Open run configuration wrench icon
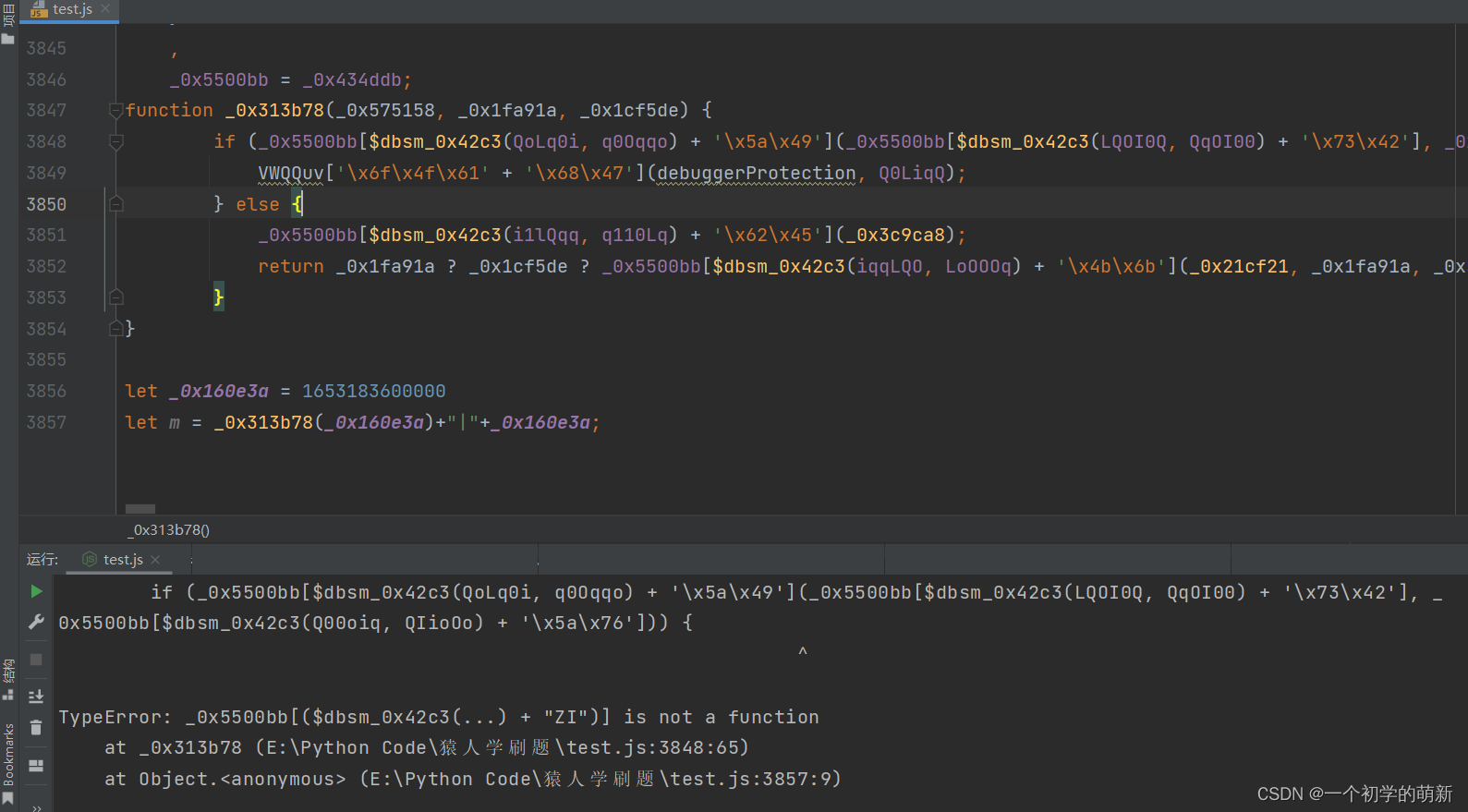Viewport: 1468px width, 812px height. tap(36, 623)
